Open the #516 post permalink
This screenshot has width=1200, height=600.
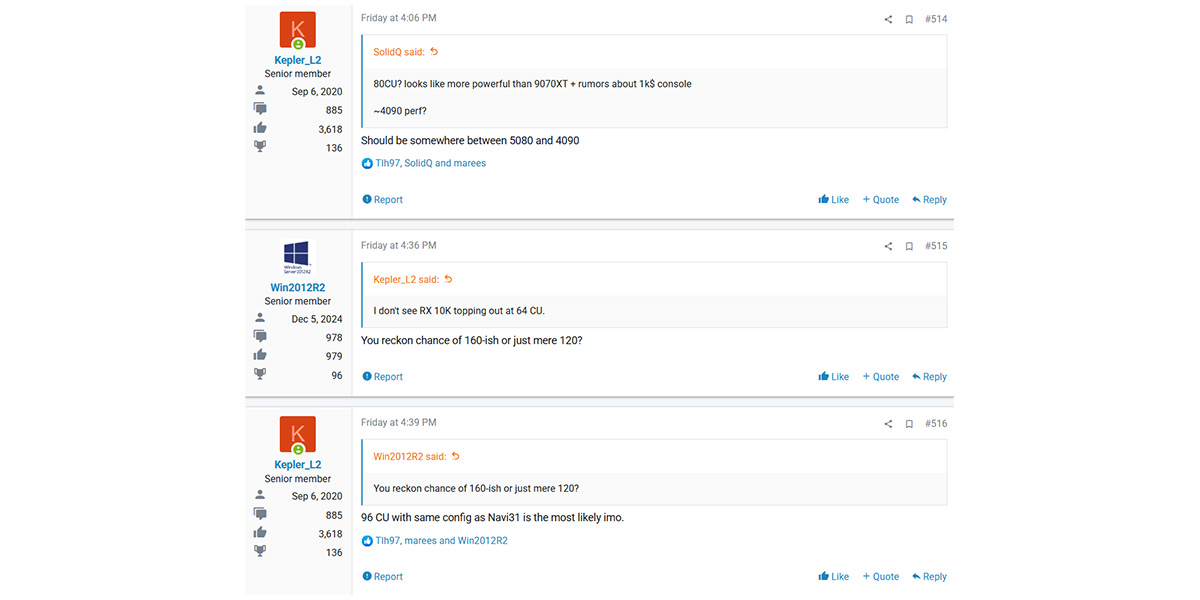[936, 424]
